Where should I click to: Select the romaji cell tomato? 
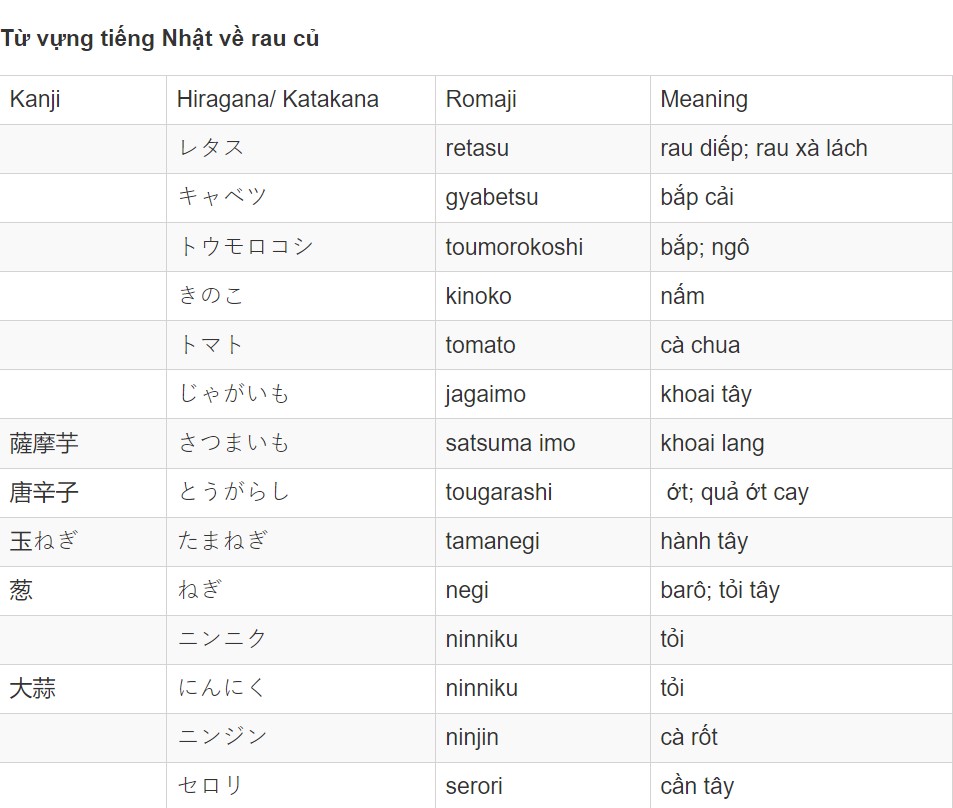click(x=543, y=345)
